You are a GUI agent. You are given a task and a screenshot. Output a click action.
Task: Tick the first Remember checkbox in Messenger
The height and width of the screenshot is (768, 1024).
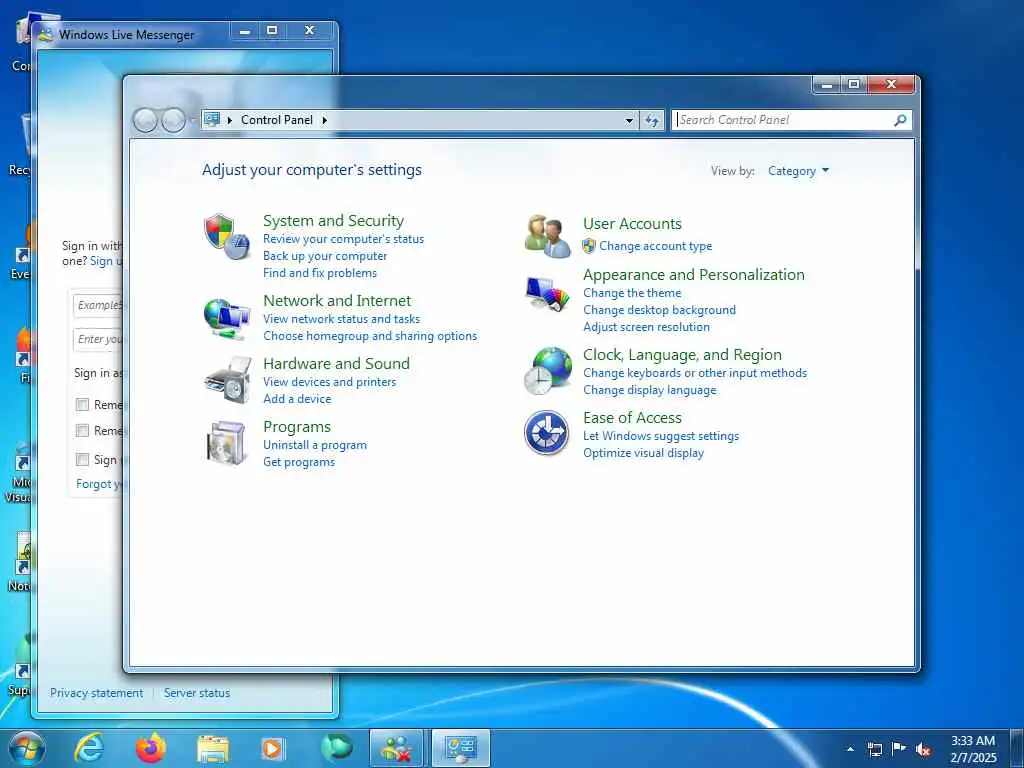[82, 405]
